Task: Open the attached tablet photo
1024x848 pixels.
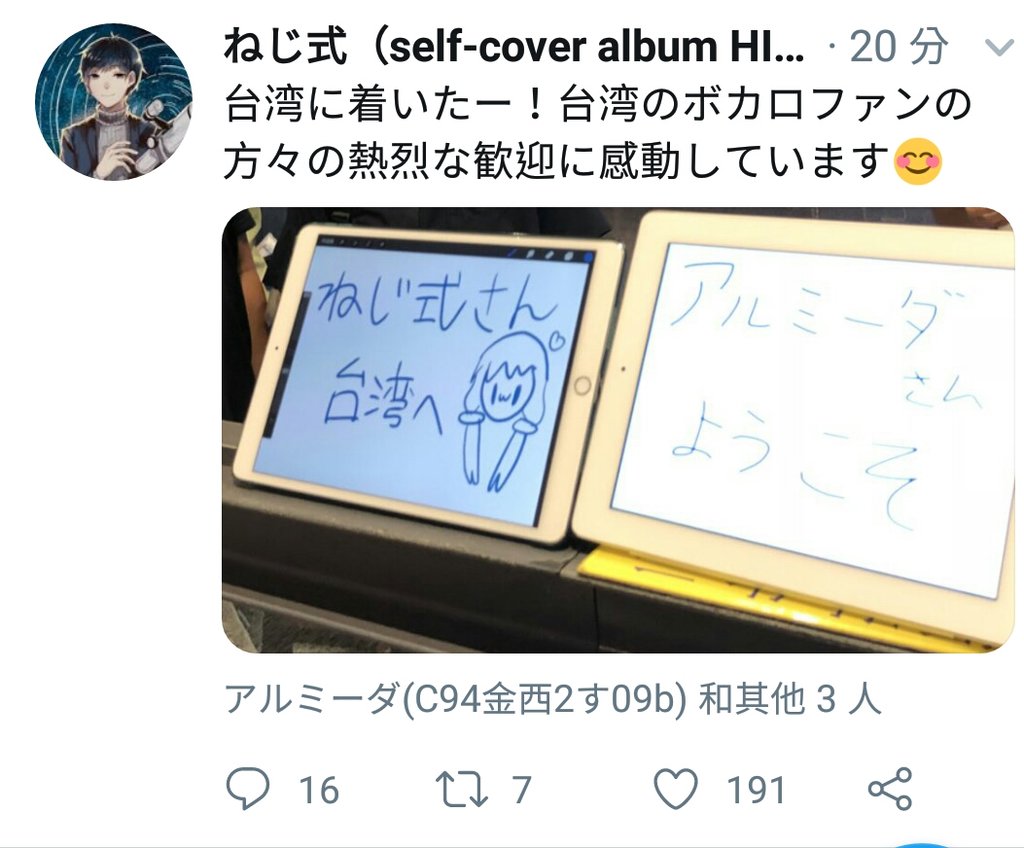Action: pos(618,429)
